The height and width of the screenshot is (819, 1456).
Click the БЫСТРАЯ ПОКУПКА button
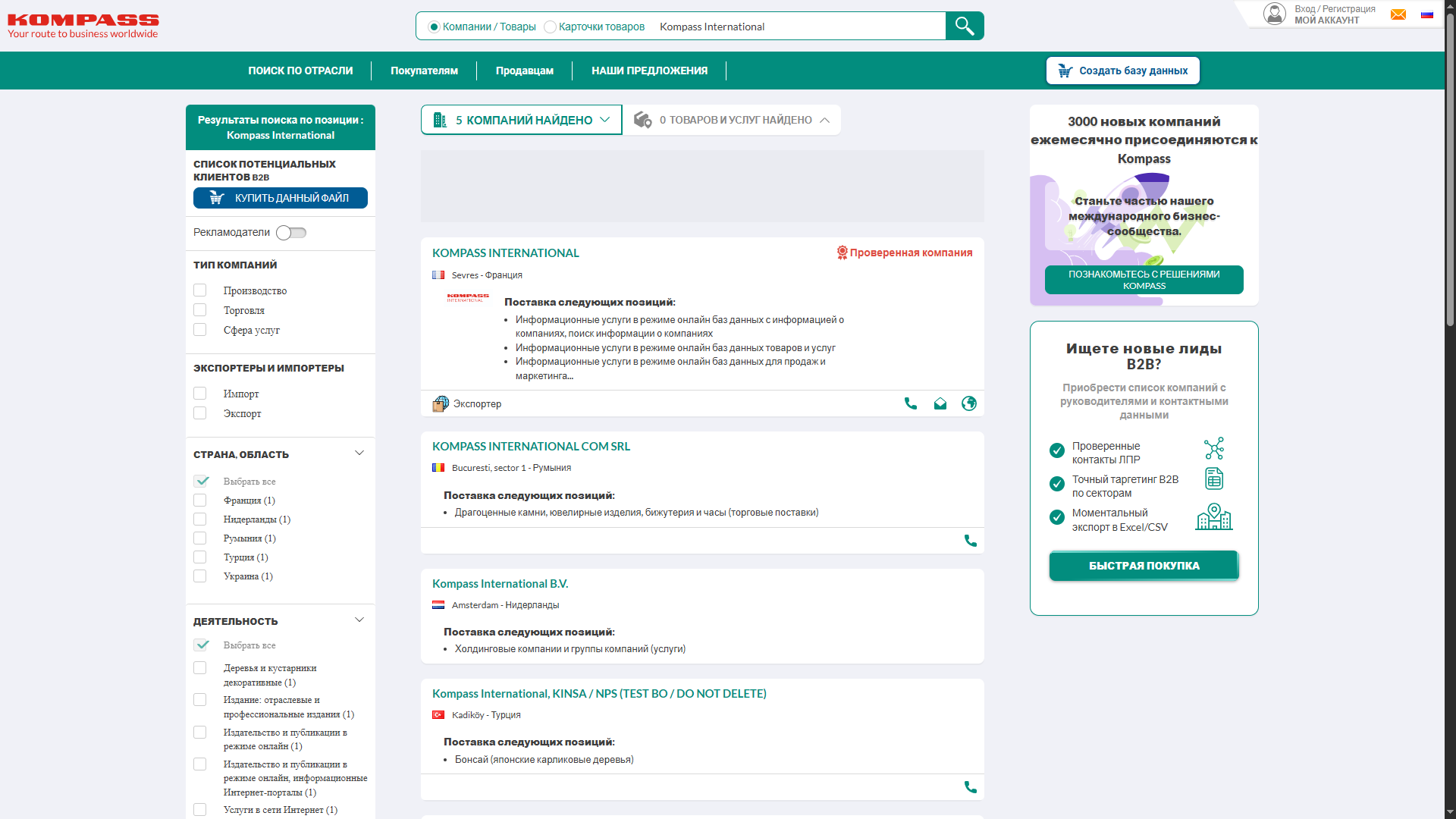(1144, 566)
